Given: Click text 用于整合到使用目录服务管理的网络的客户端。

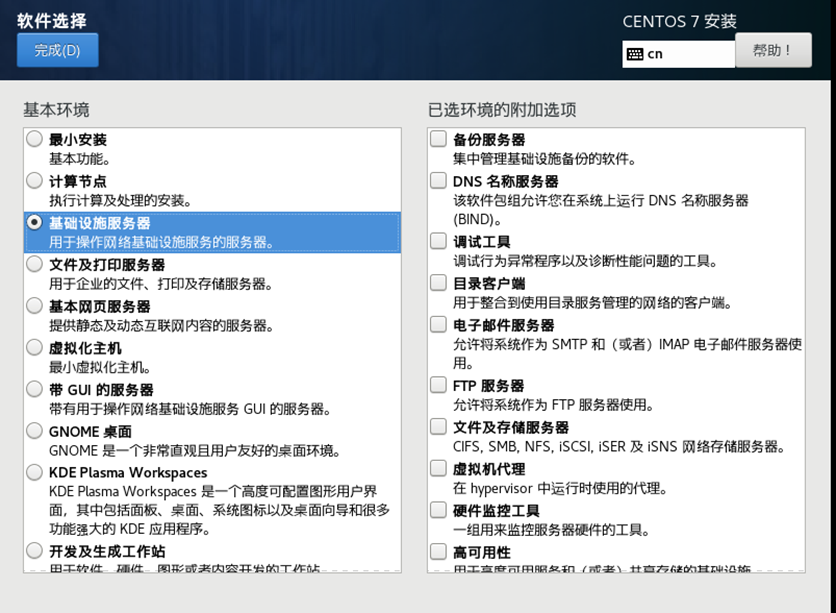Looking at the screenshot, I should pyautogui.click(x=592, y=303).
